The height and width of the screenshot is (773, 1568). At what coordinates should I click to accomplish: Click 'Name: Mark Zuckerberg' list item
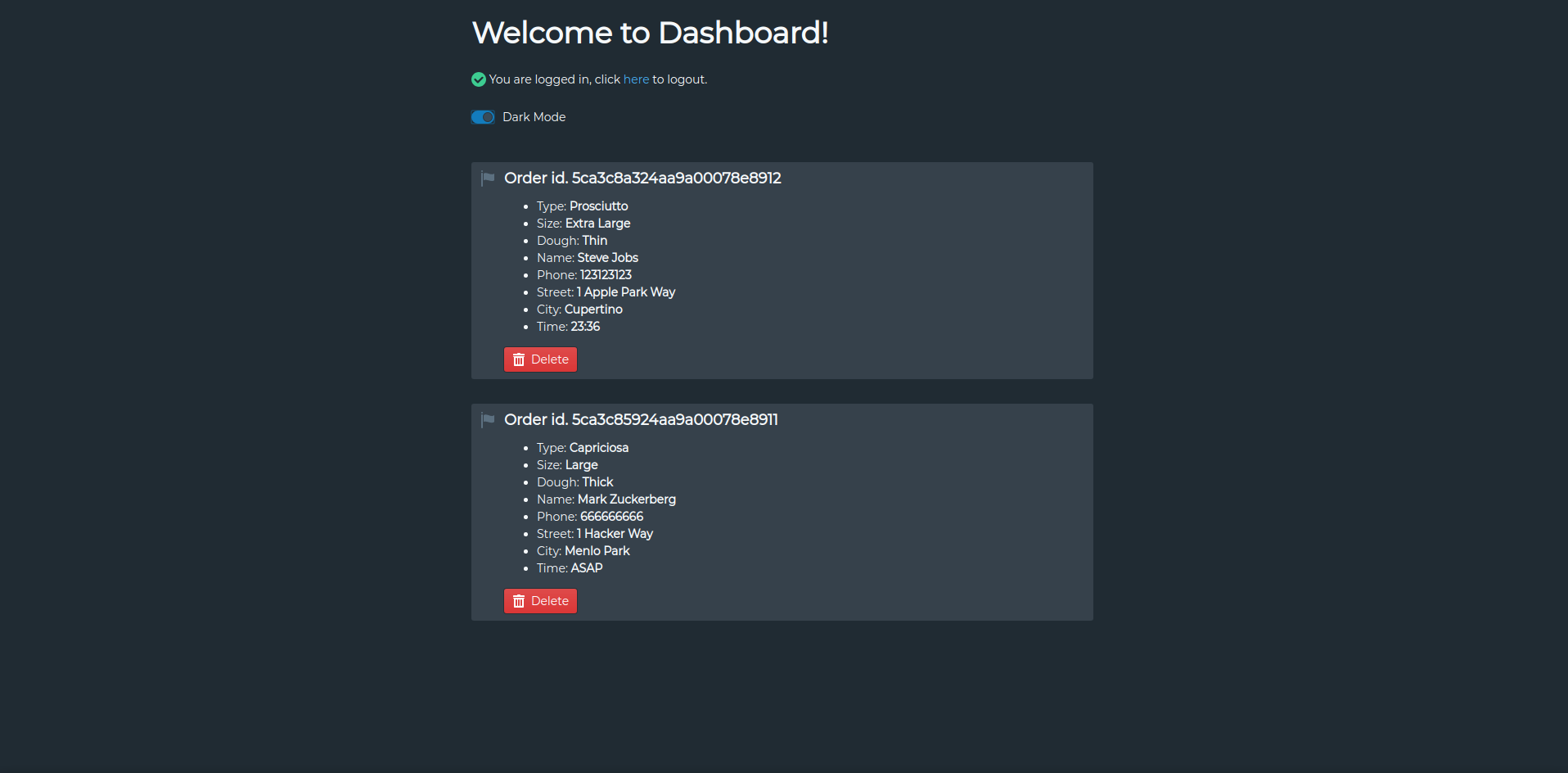pyautogui.click(x=606, y=500)
